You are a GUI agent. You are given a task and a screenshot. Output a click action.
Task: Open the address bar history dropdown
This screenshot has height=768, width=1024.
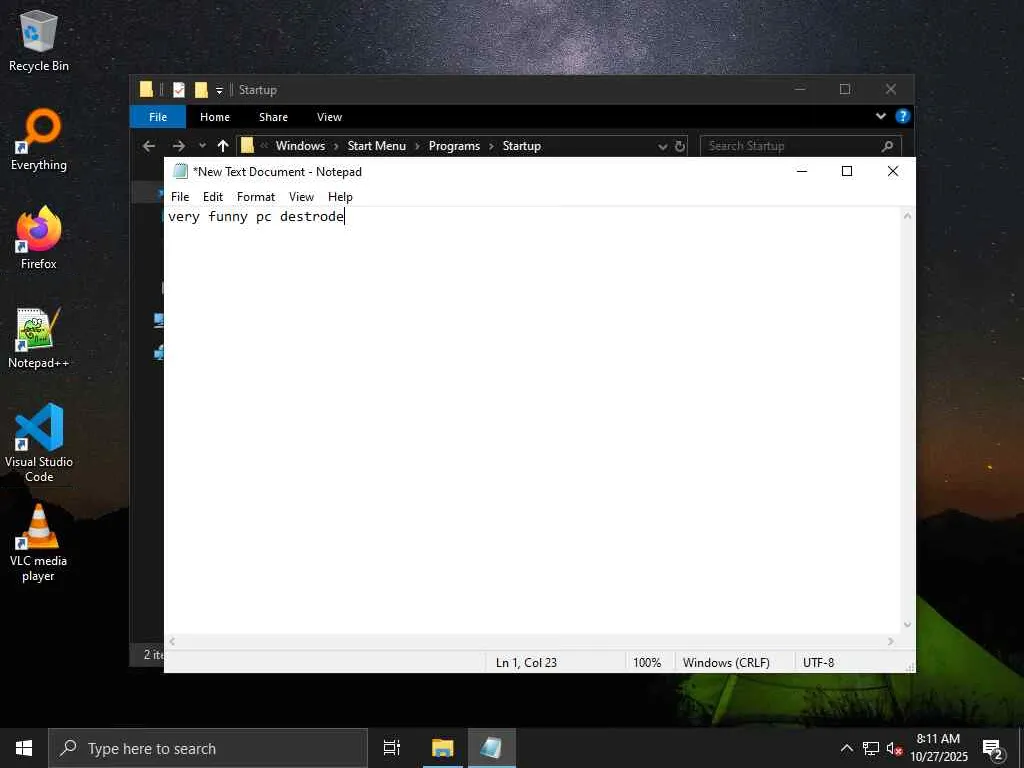pos(662,146)
